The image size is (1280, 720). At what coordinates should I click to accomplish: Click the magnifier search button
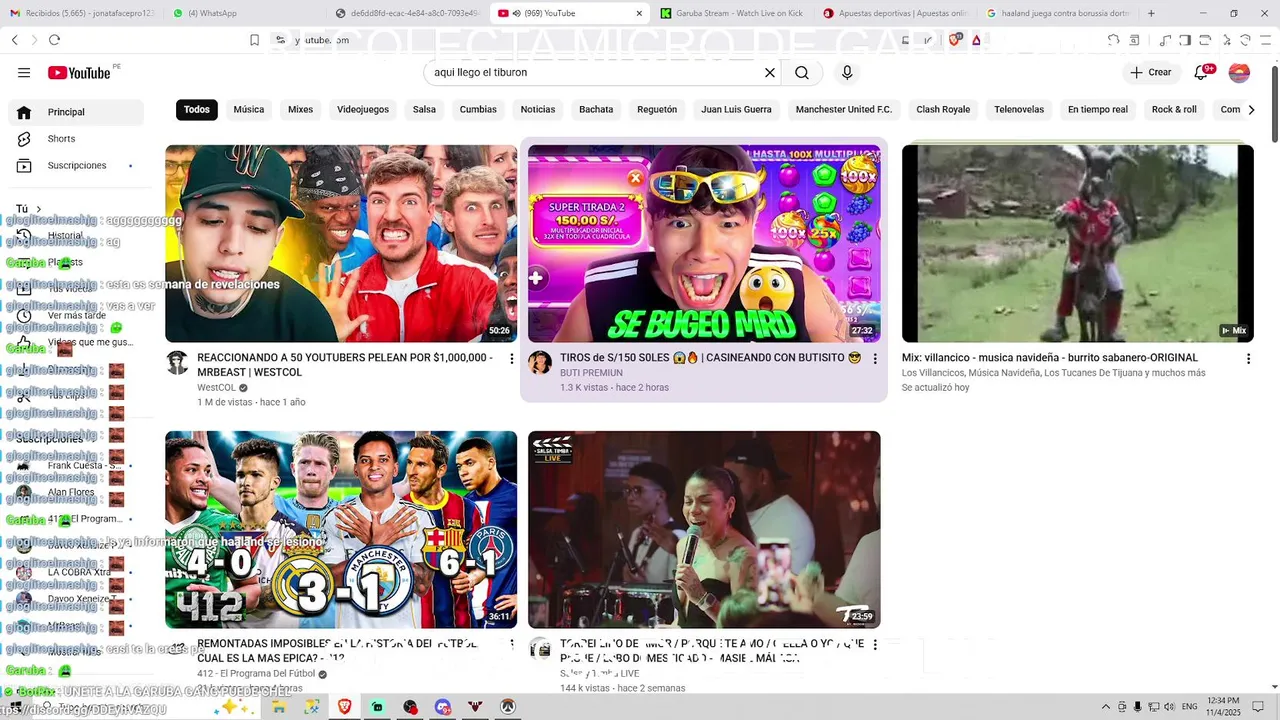[802, 72]
